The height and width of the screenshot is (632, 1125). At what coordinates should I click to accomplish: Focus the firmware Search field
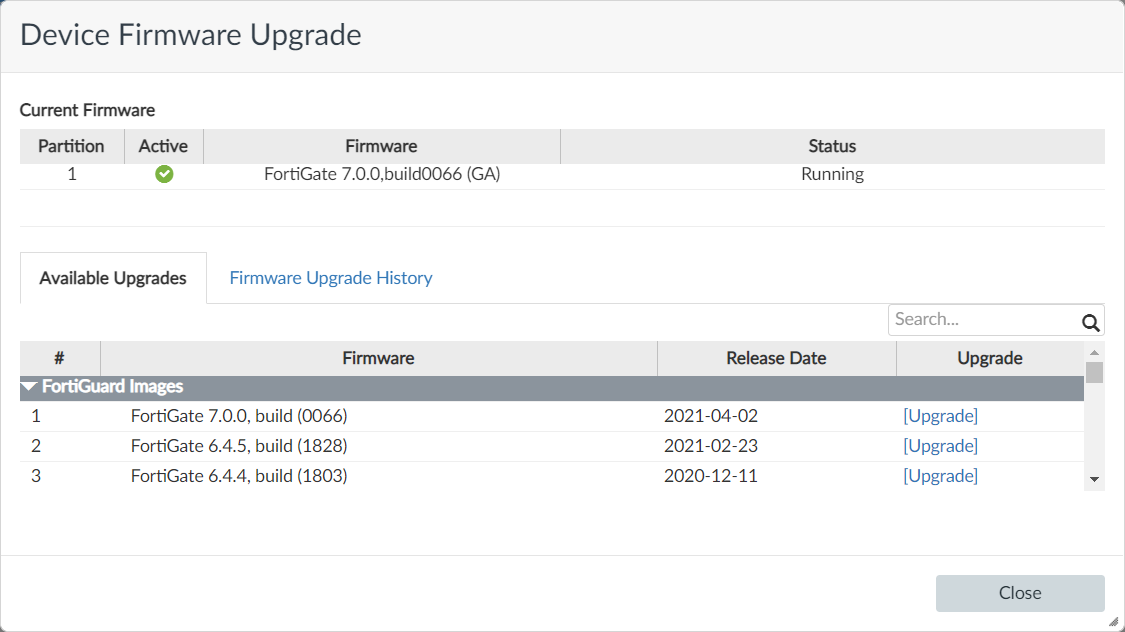pos(984,320)
